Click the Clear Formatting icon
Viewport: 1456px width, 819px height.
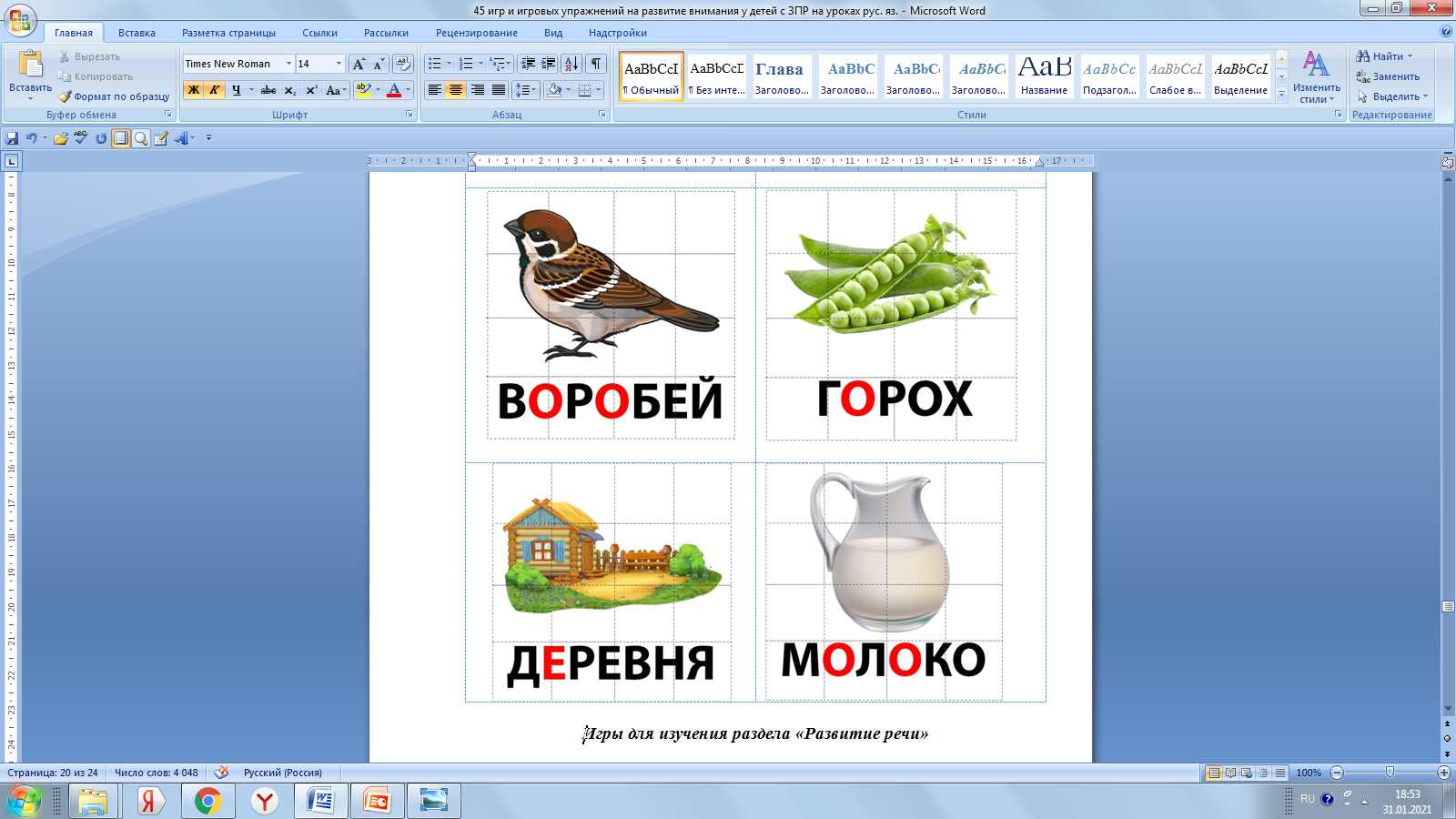click(402, 64)
